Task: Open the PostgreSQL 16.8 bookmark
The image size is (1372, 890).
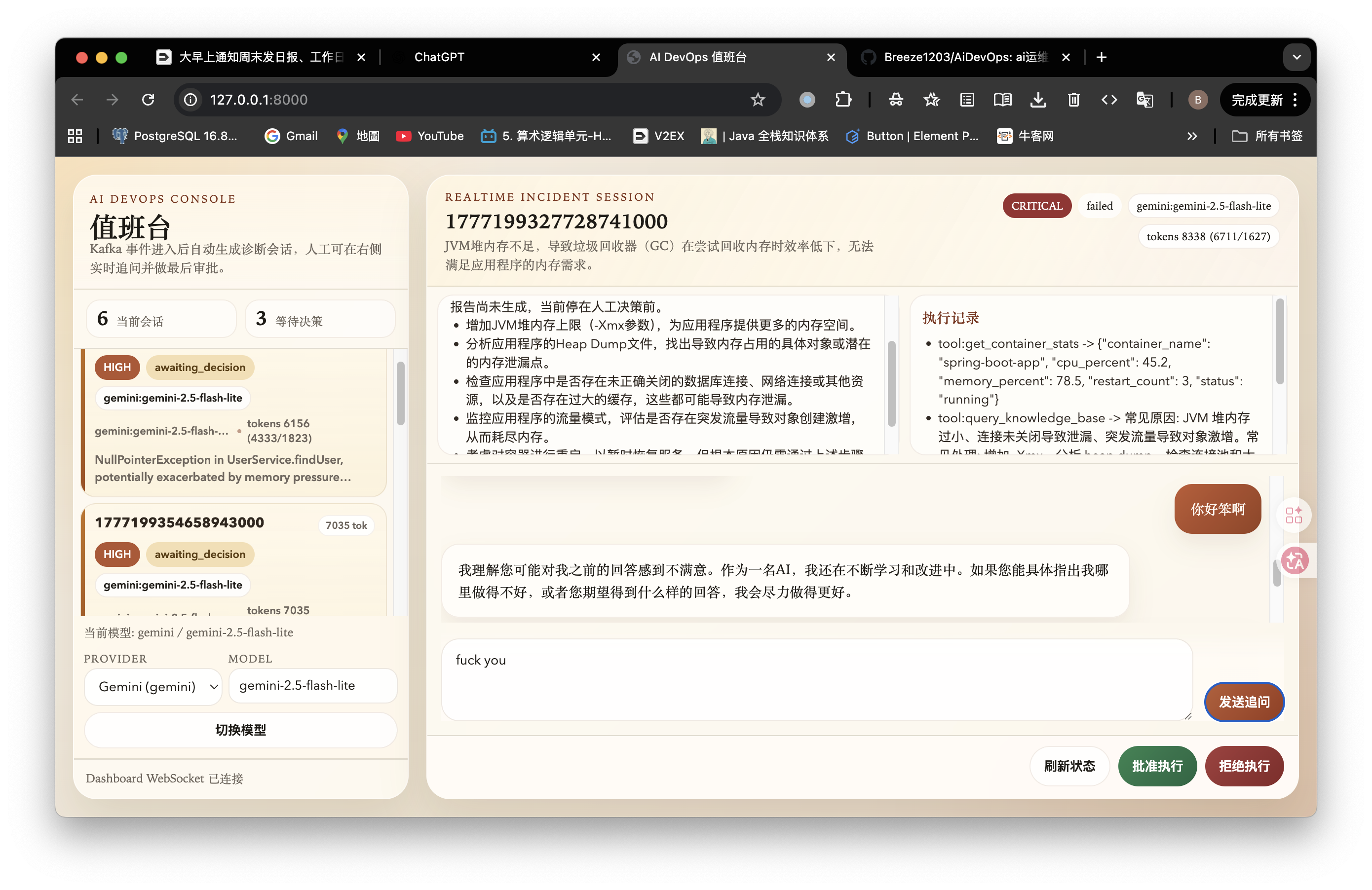Action: tap(175, 136)
